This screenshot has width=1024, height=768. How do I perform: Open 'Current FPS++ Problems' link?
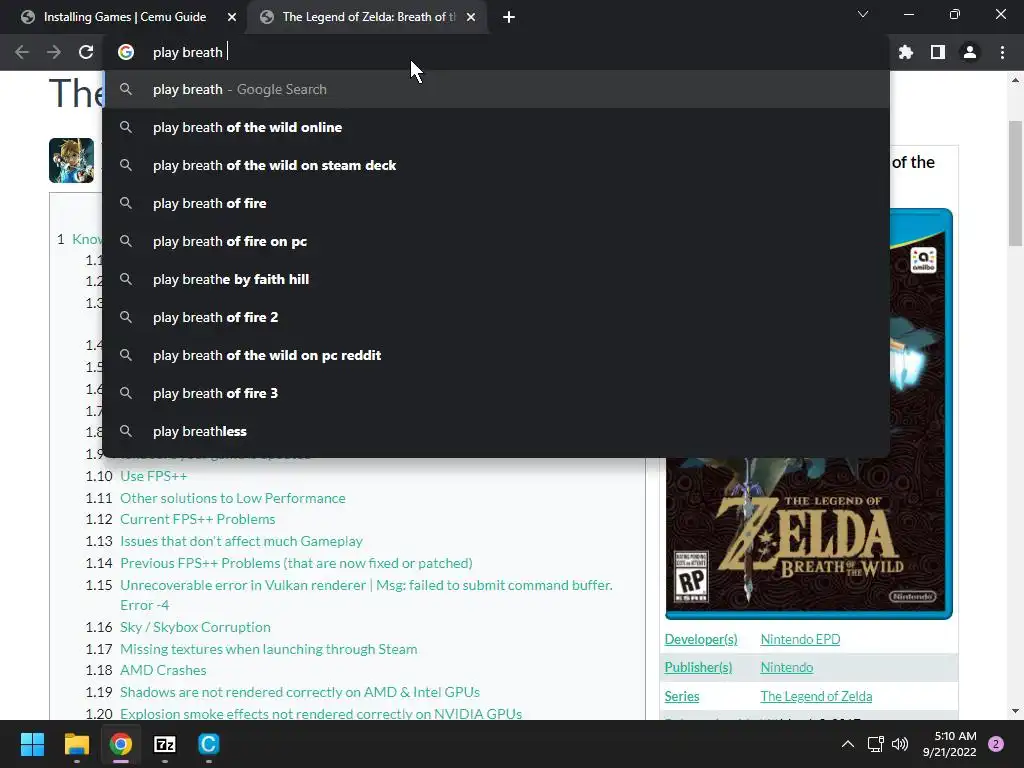pos(198,519)
